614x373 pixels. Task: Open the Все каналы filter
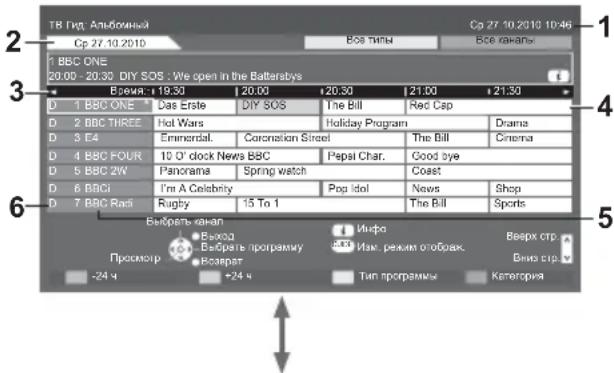tap(506, 42)
